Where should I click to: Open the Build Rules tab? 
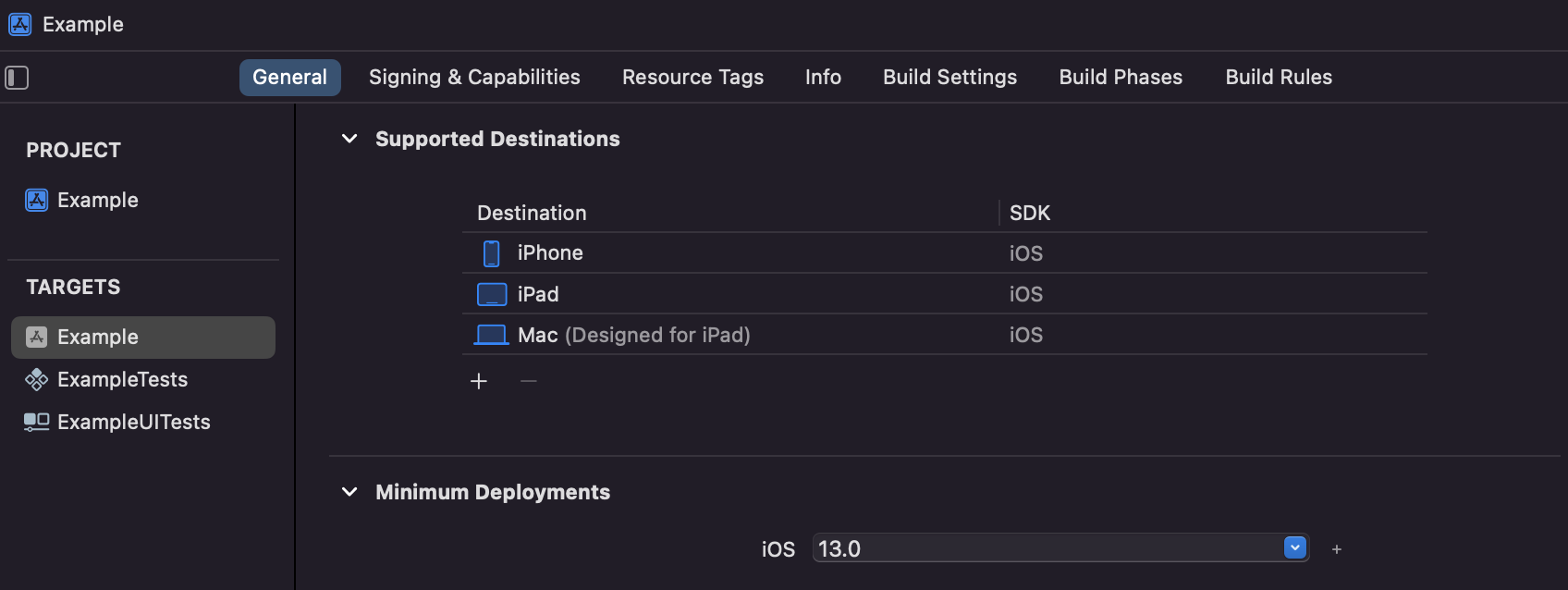click(x=1280, y=78)
